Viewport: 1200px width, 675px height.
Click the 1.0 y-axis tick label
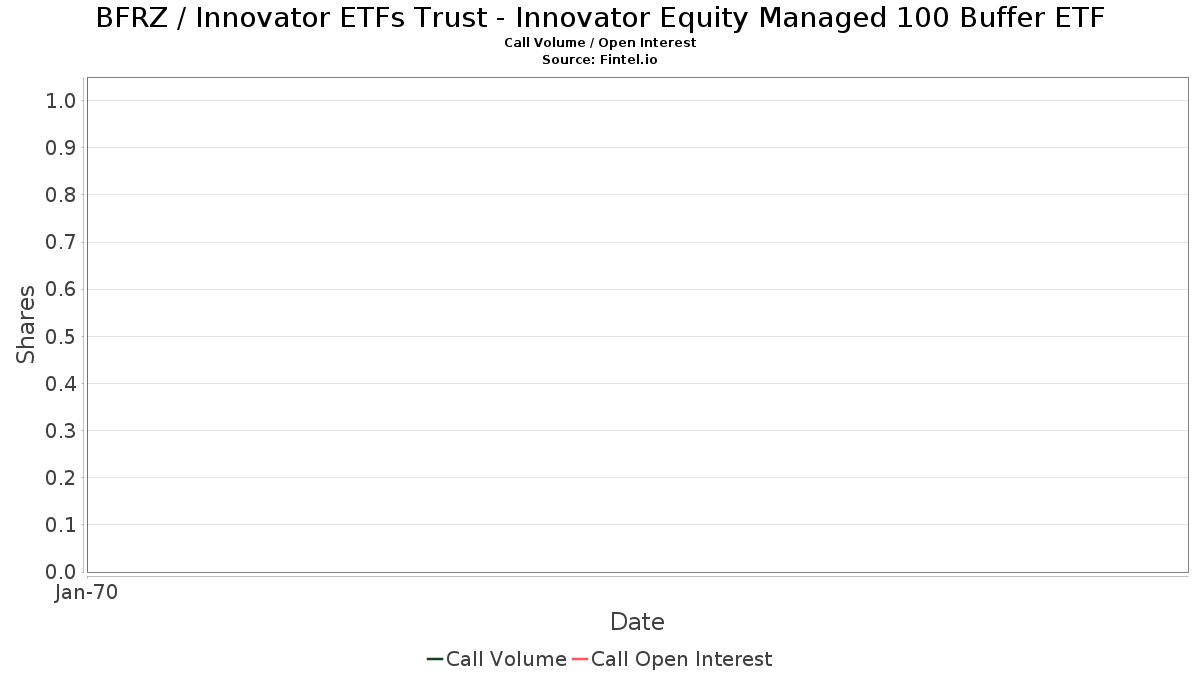tap(61, 100)
